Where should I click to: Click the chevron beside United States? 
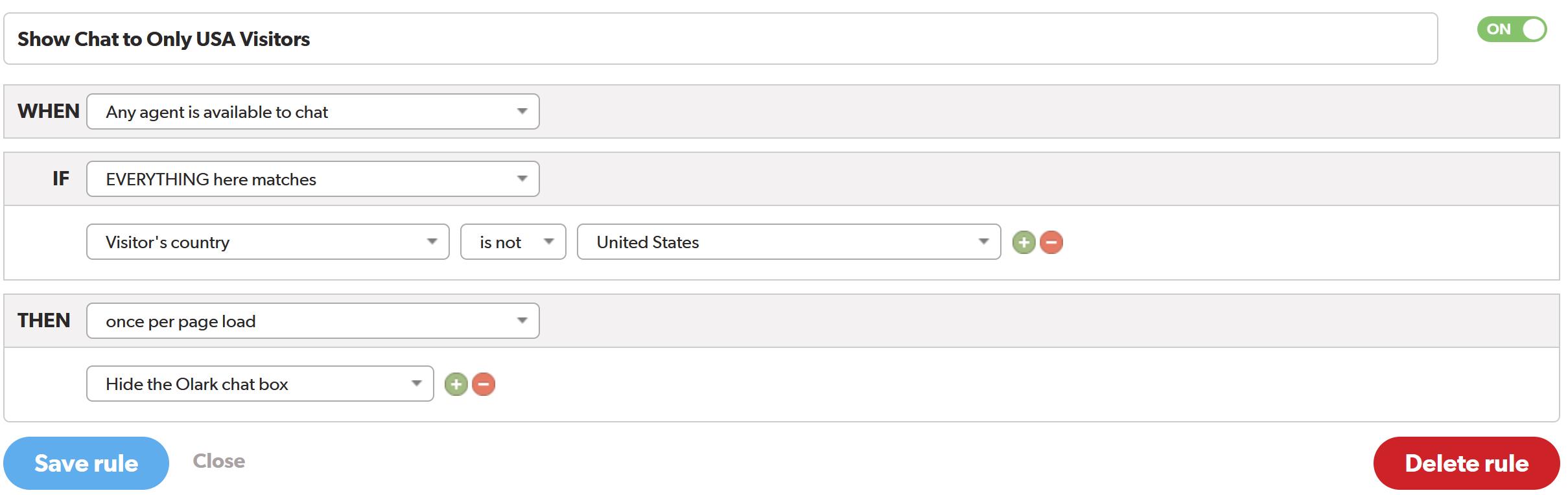[984, 242]
